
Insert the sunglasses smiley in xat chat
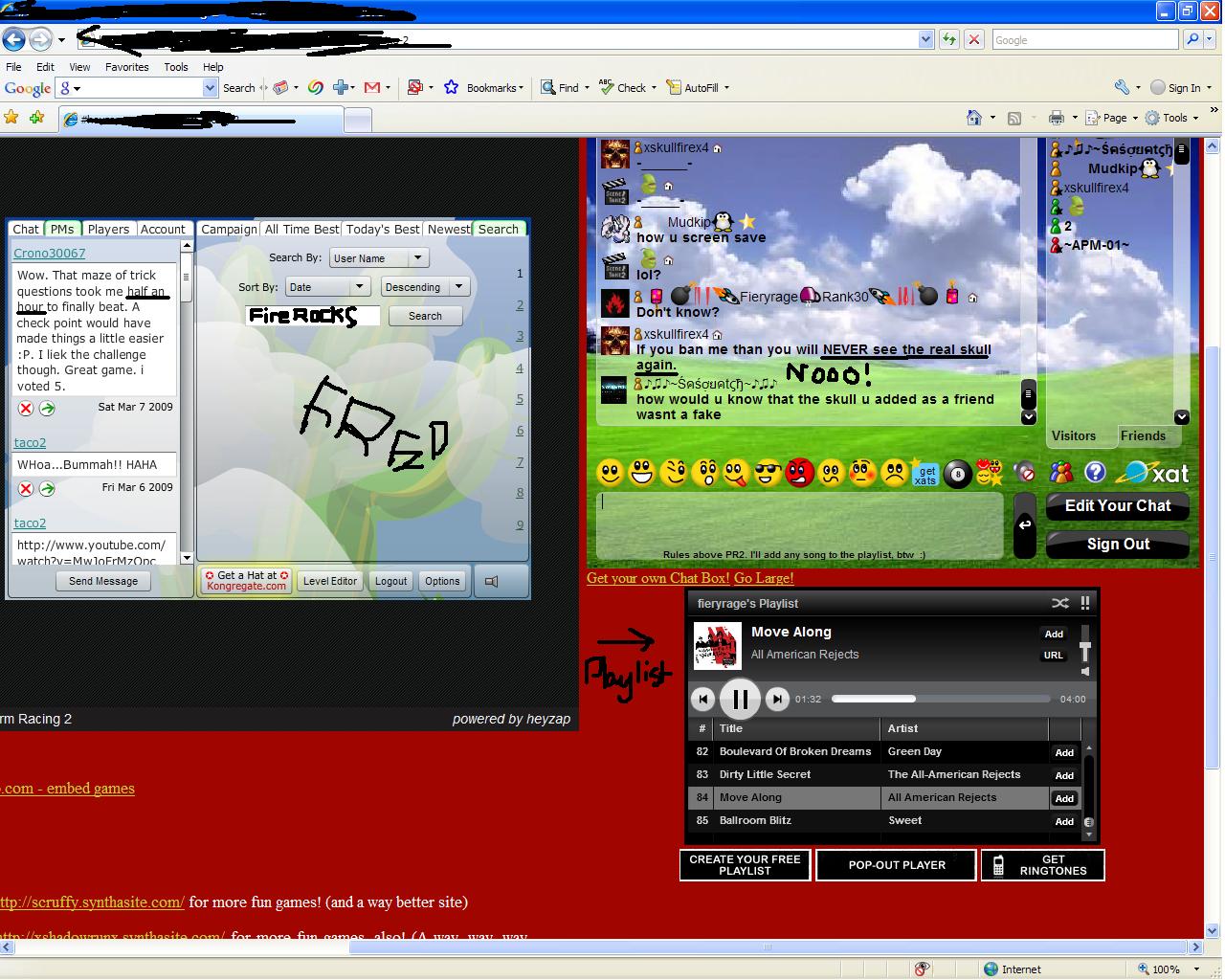[x=768, y=473]
